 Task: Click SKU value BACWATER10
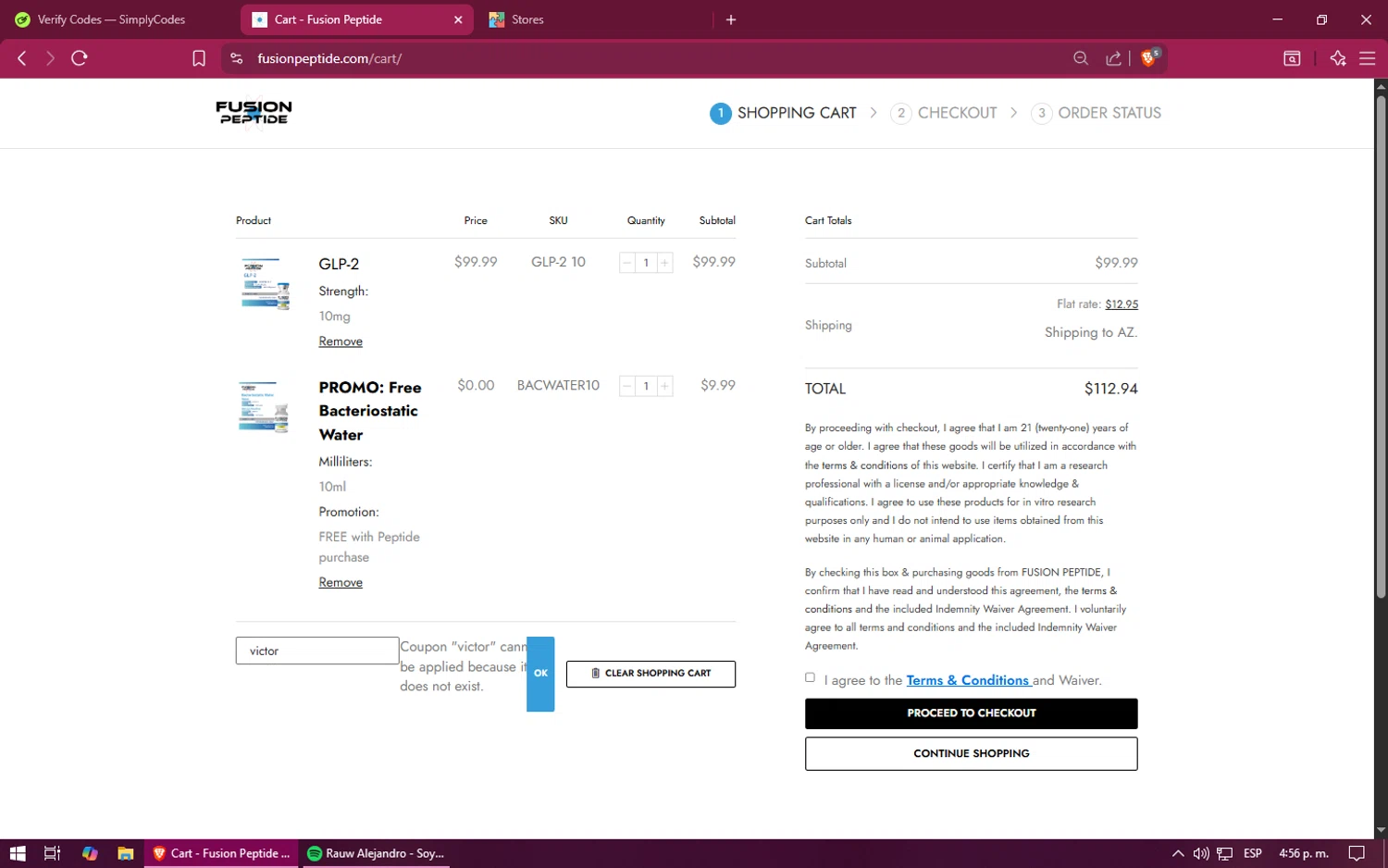coord(558,386)
